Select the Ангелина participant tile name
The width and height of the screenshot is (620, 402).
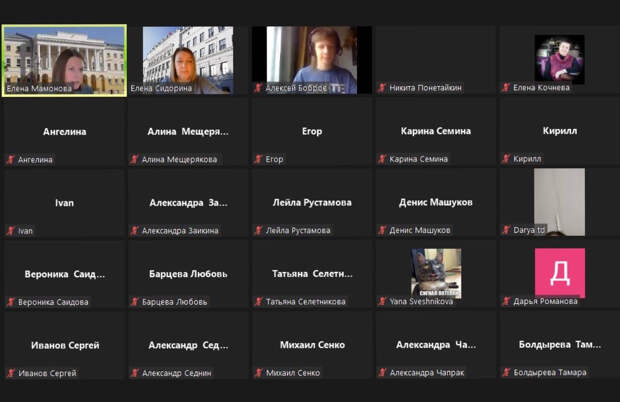[x=64, y=132]
